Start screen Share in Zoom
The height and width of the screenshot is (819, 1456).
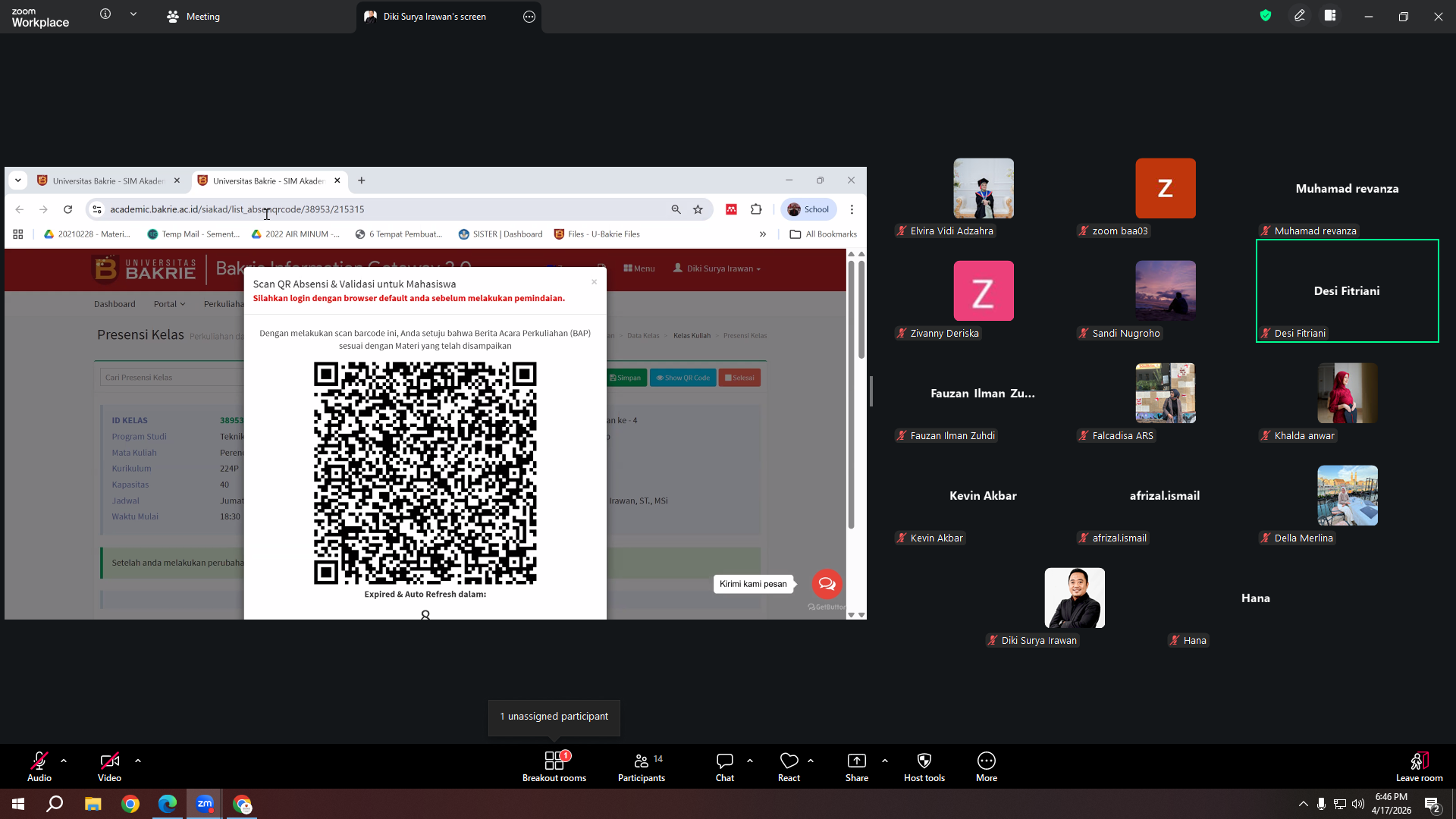tap(857, 766)
